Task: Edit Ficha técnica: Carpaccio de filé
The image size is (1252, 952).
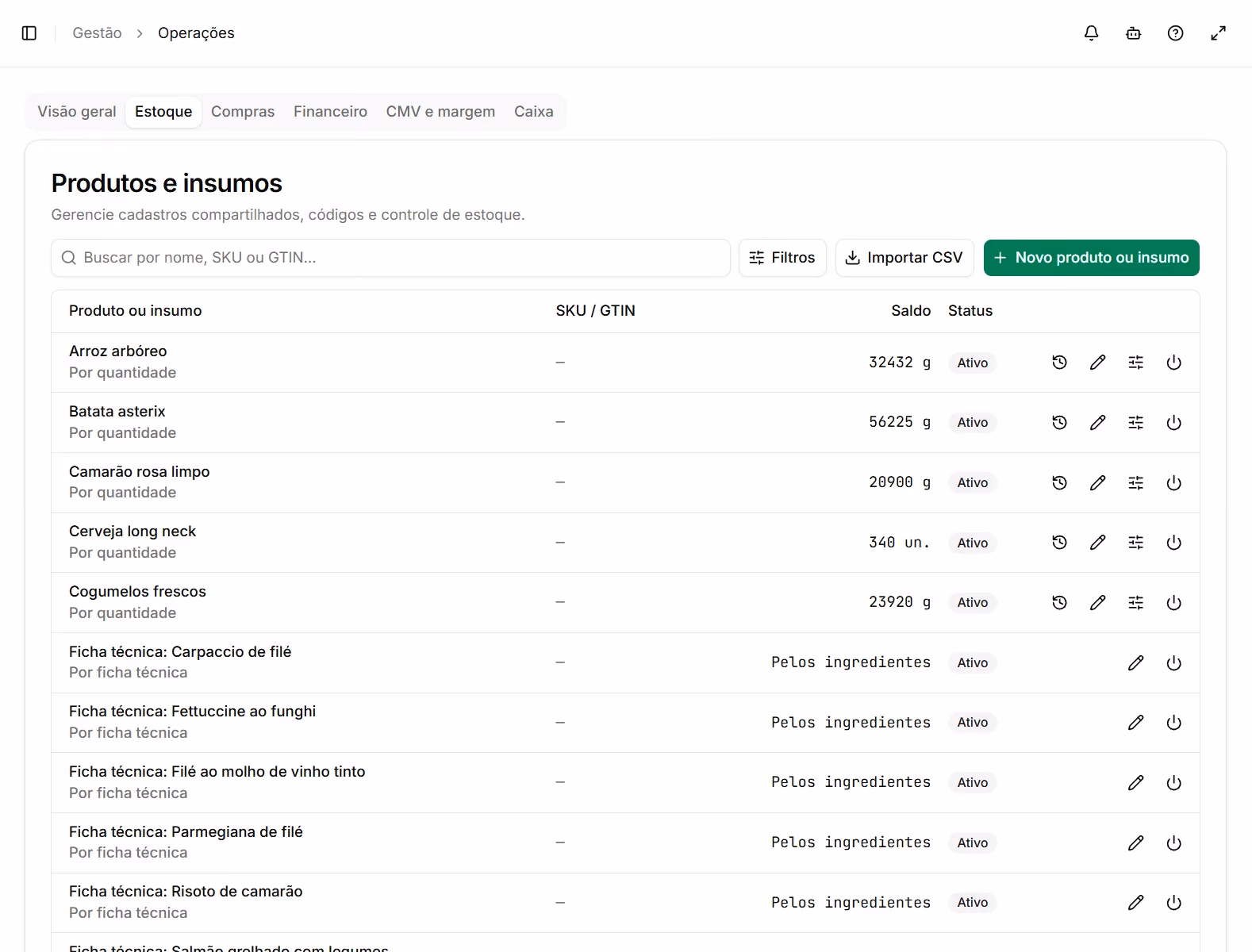Action: [x=1136, y=663]
